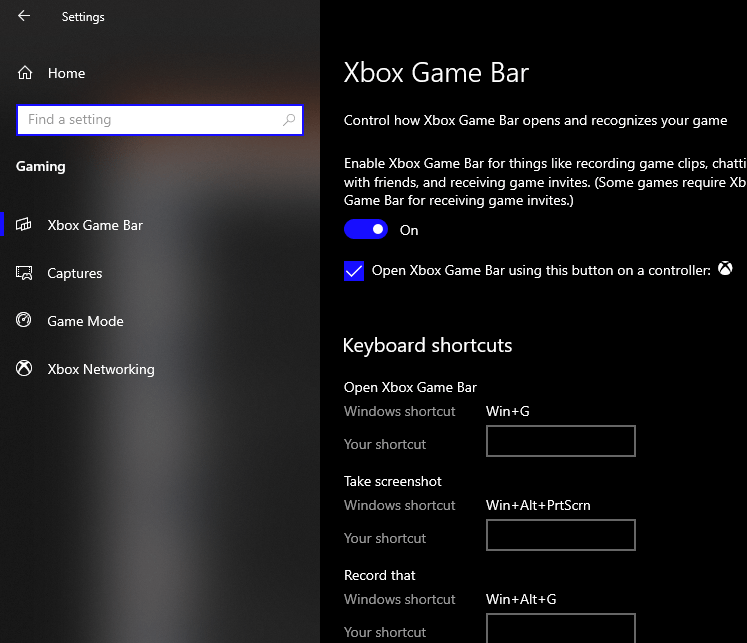
Task: Open the Captures settings page
Action: 160,273
